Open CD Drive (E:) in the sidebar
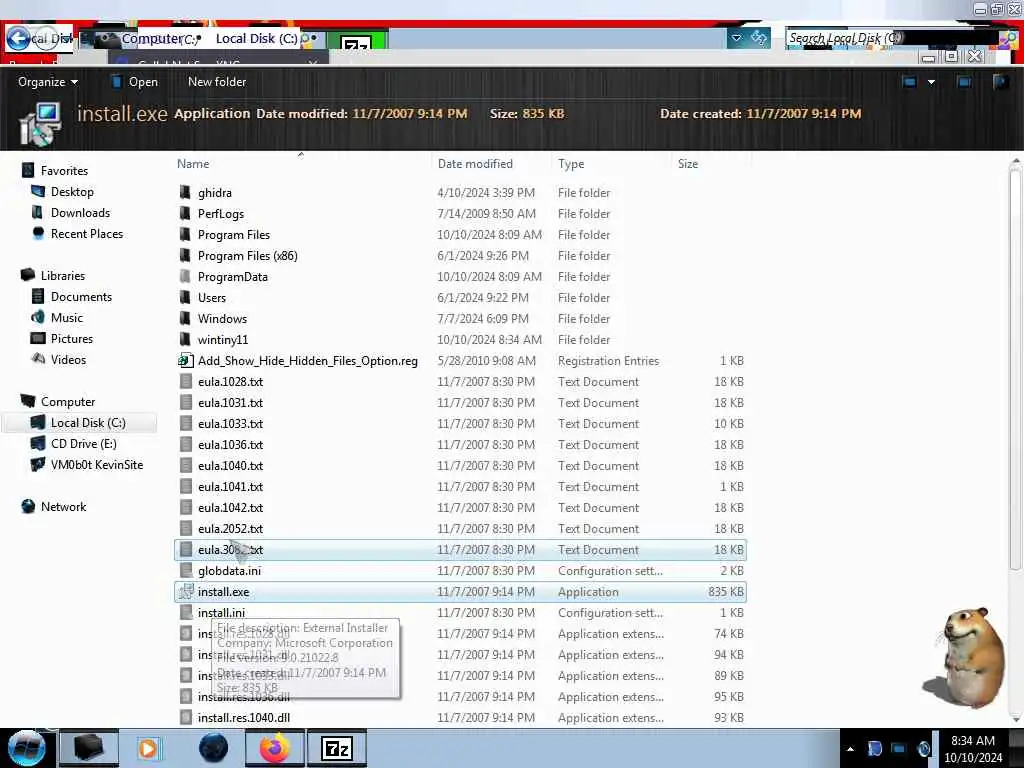This screenshot has width=1024, height=768. pos(84,443)
